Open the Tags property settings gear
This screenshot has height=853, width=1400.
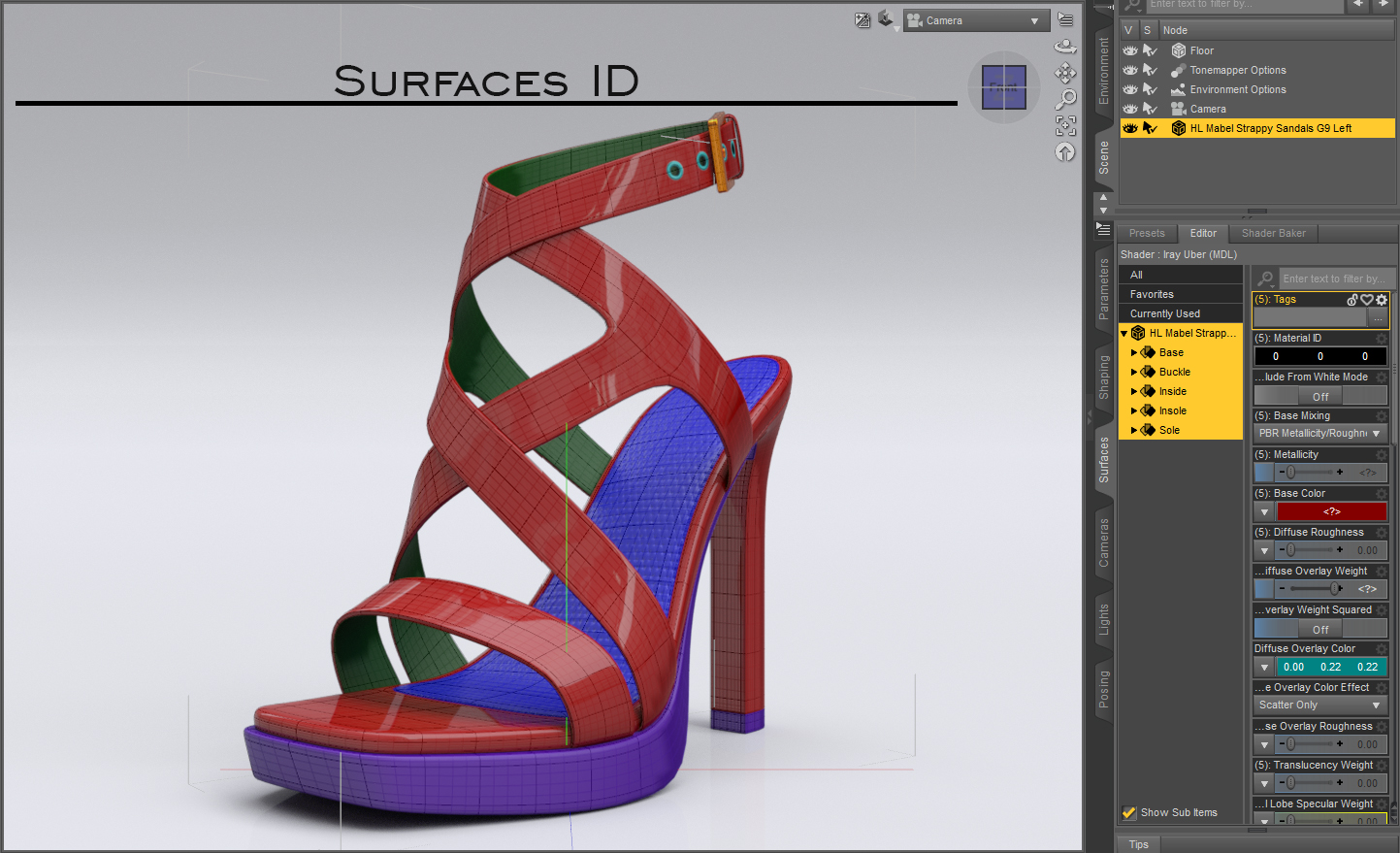[x=1382, y=300]
